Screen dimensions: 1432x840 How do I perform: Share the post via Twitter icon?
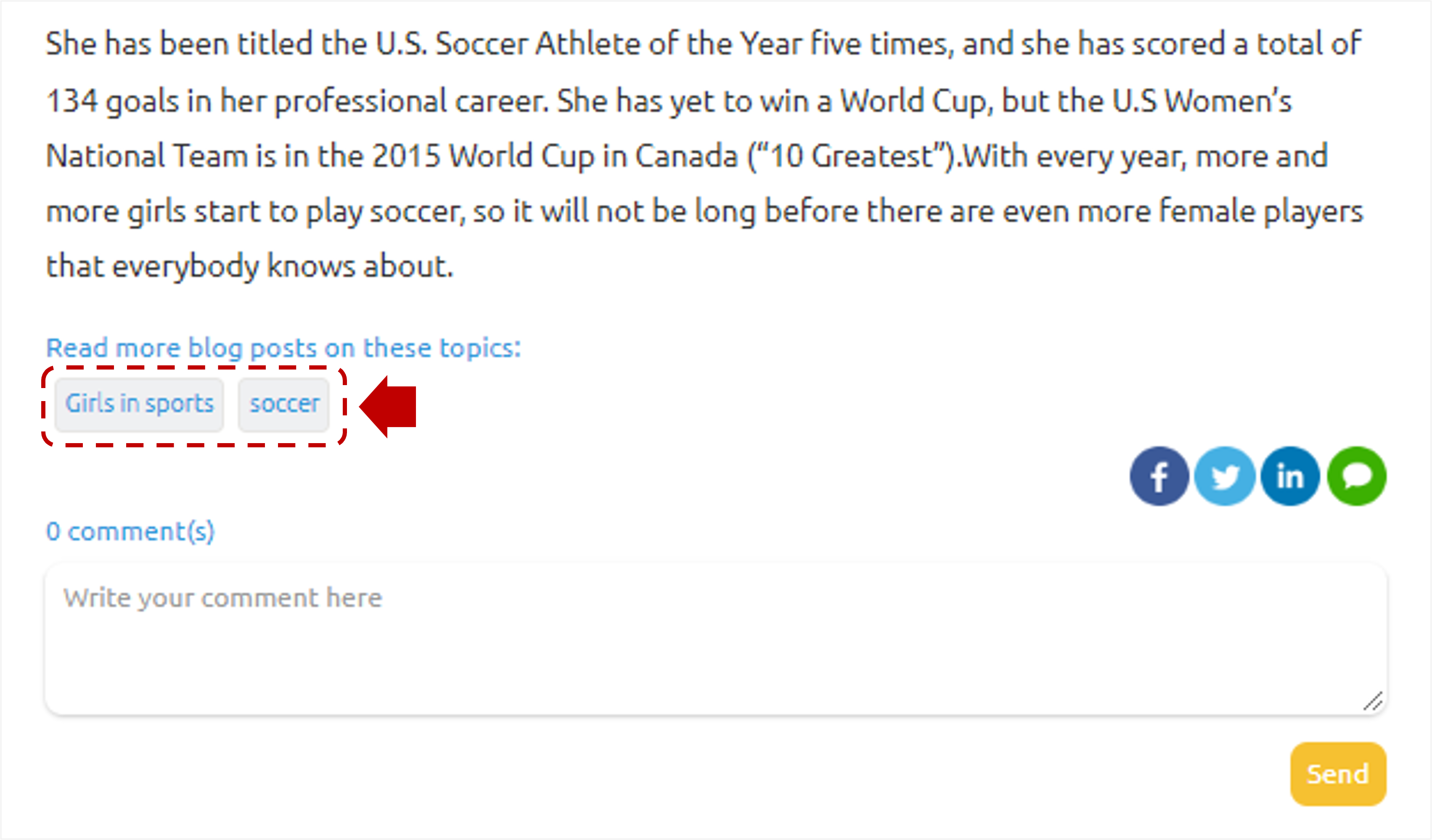[x=1225, y=476]
